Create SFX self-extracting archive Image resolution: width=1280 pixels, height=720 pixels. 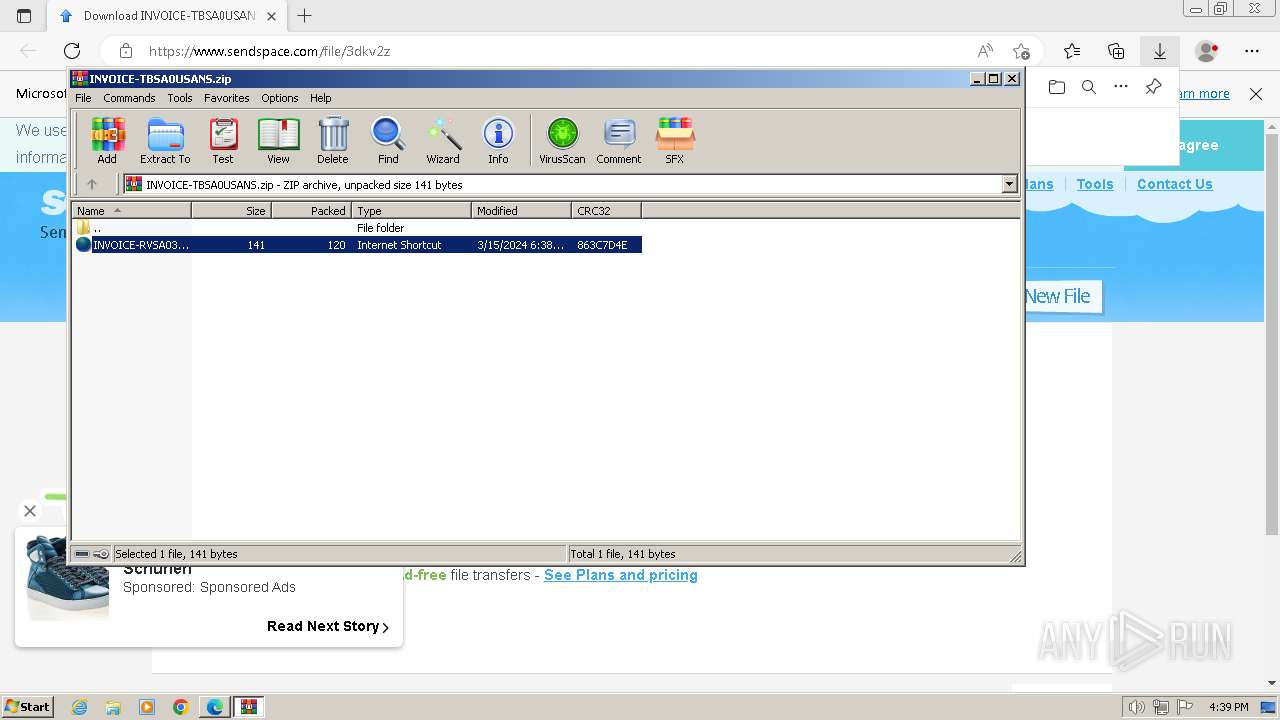(675, 140)
